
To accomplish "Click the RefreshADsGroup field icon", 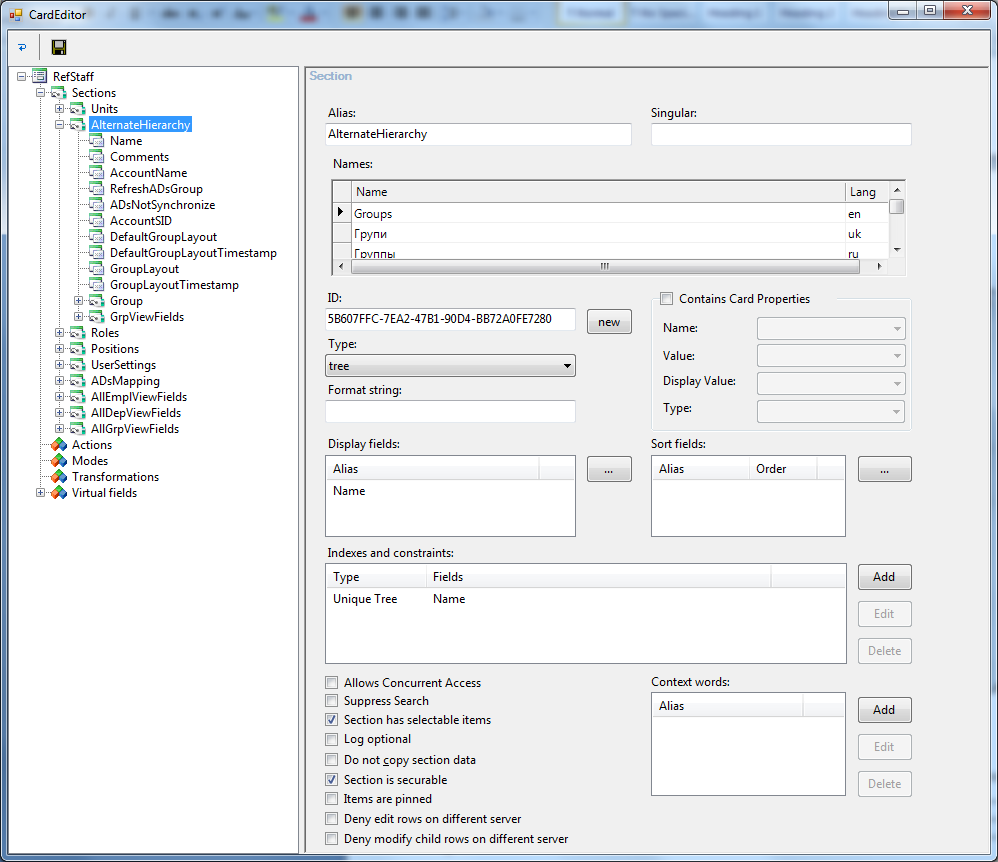I will 97,188.
